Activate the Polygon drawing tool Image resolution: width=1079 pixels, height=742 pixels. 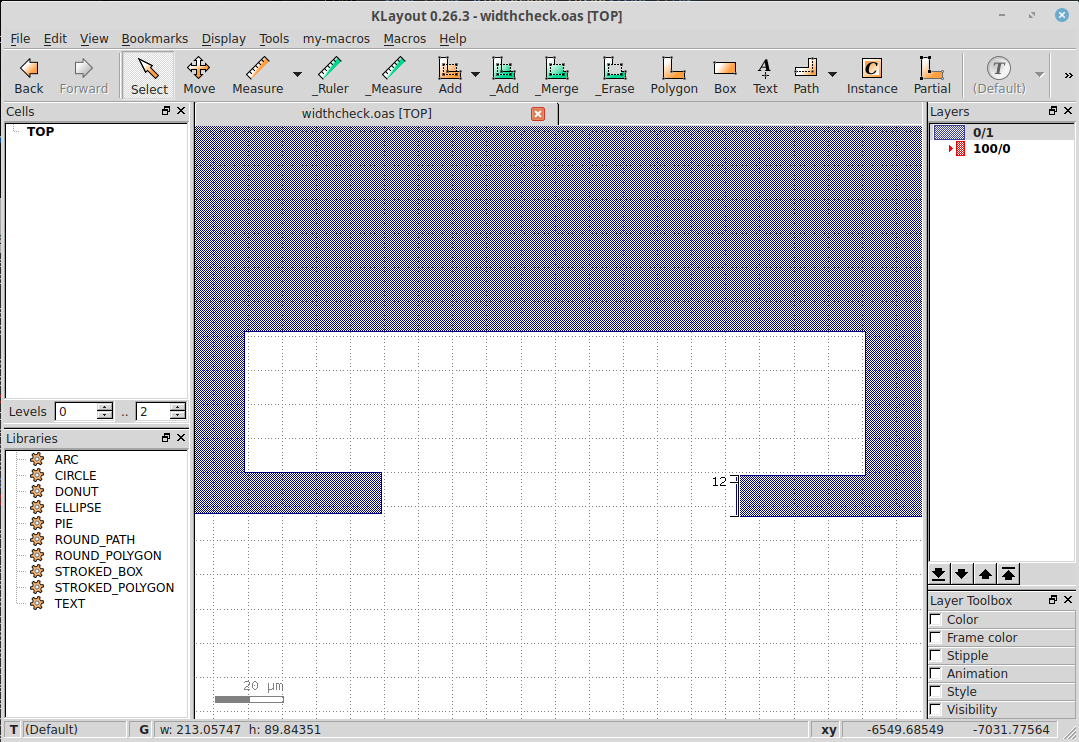click(673, 75)
